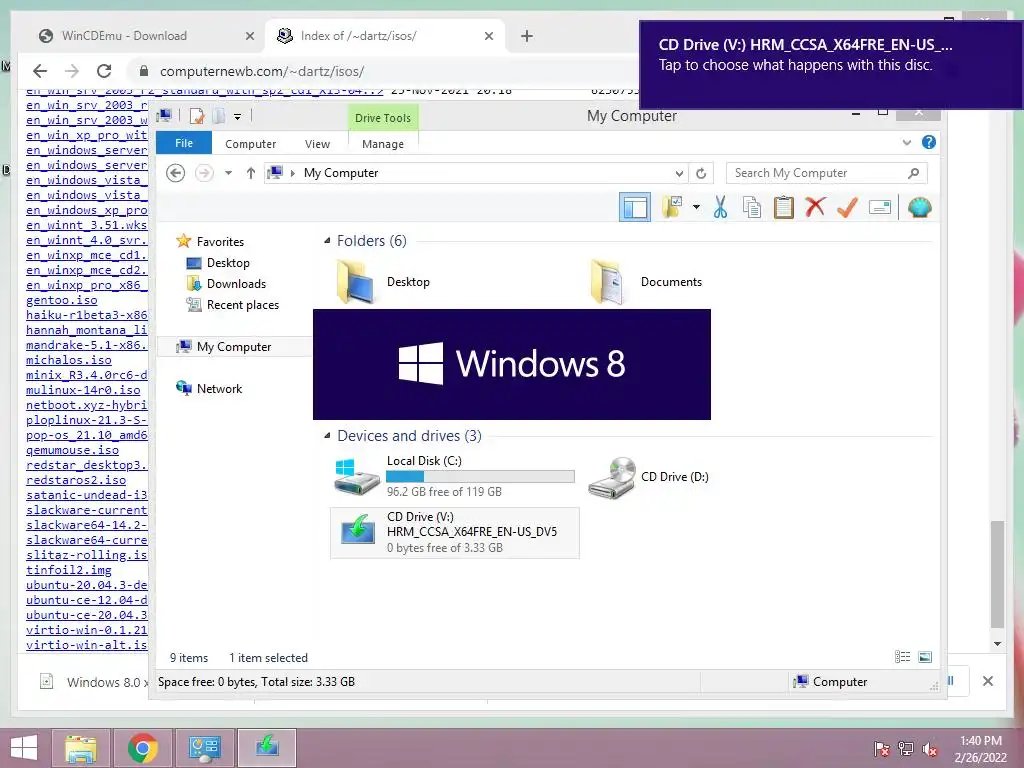Click the CD Drive (V:) notification toast

tap(831, 64)
